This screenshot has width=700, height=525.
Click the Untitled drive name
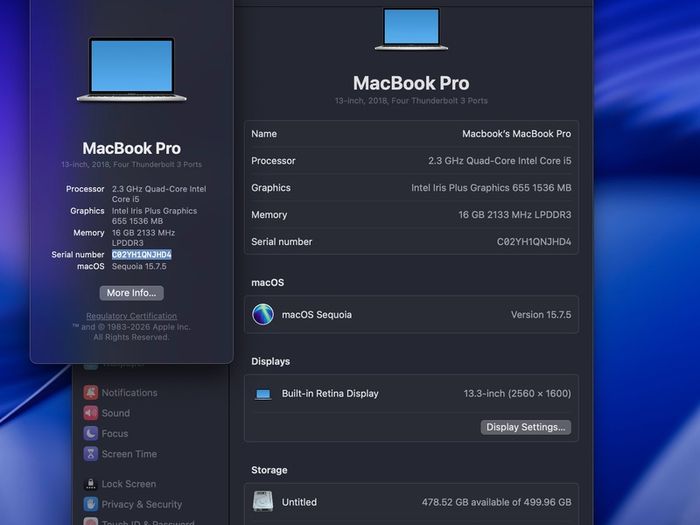pyautogui.click(x=299, y=502)
